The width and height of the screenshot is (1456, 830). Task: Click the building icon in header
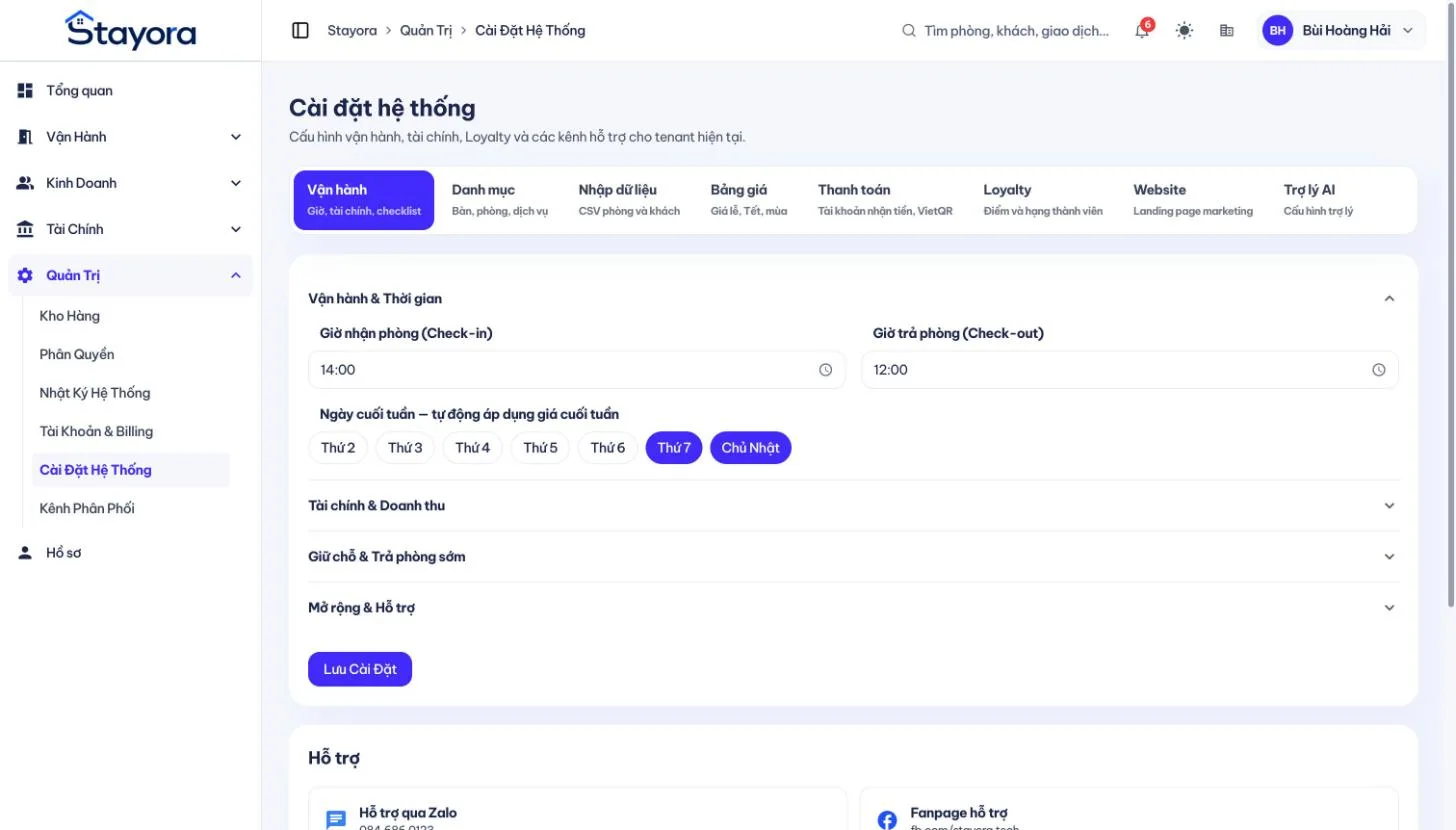click(x=1227, y=31)
